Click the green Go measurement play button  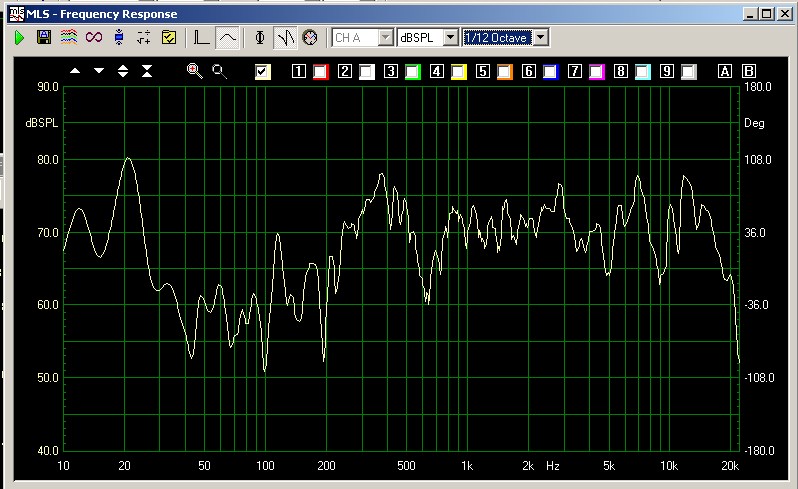pos(19,38)
